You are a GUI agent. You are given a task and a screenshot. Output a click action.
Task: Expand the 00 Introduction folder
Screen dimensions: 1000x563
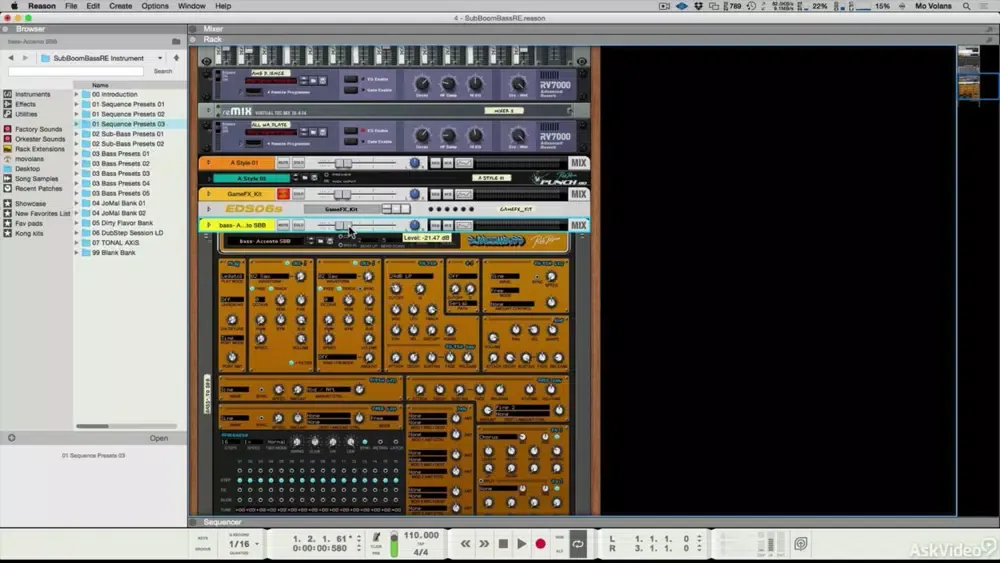(77, 94)
